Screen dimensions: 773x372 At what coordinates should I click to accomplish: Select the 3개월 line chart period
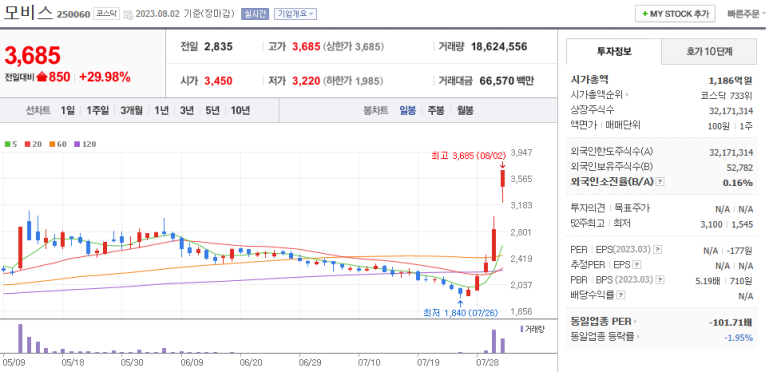[x=131, y=110]
